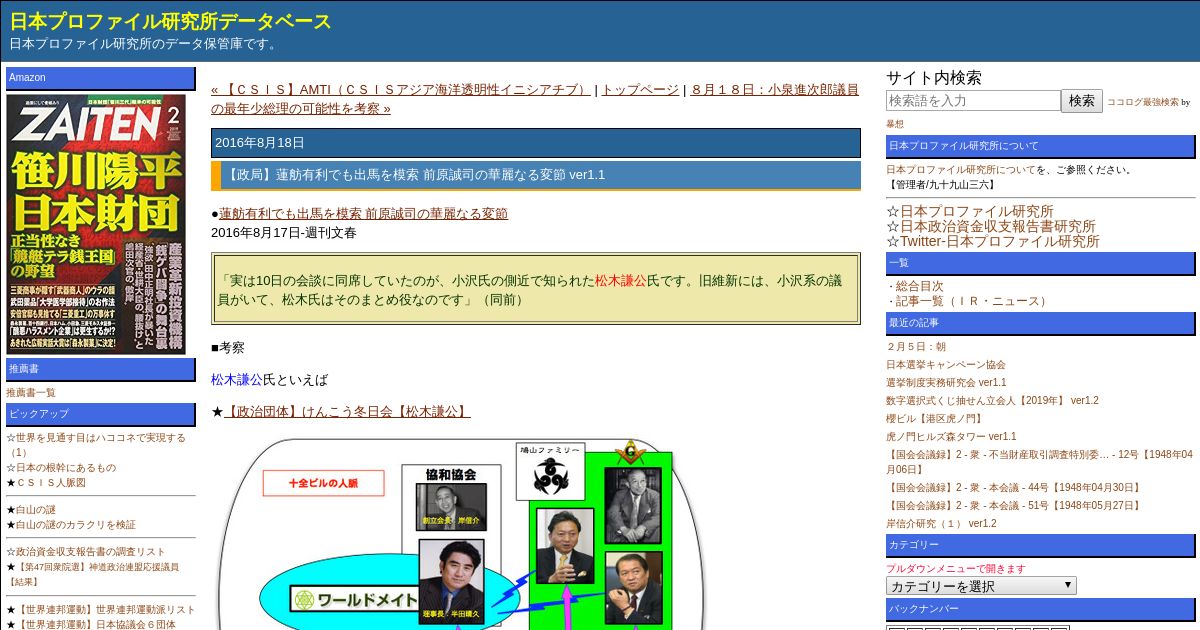The height and width of the screenshot is (630, 1200).
Task: Open 推薦書一覧 link in left sidebar
Action: click(x=31, y=392)
